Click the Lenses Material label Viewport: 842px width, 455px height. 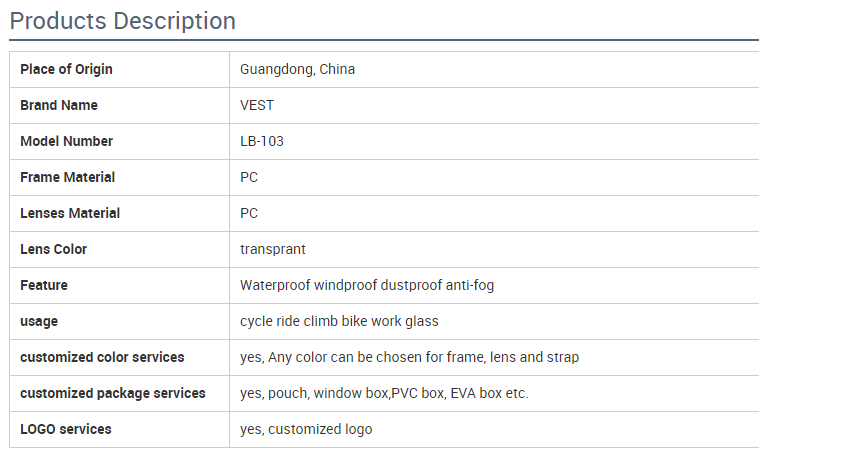pyautogui.click(x=70, y=213)
